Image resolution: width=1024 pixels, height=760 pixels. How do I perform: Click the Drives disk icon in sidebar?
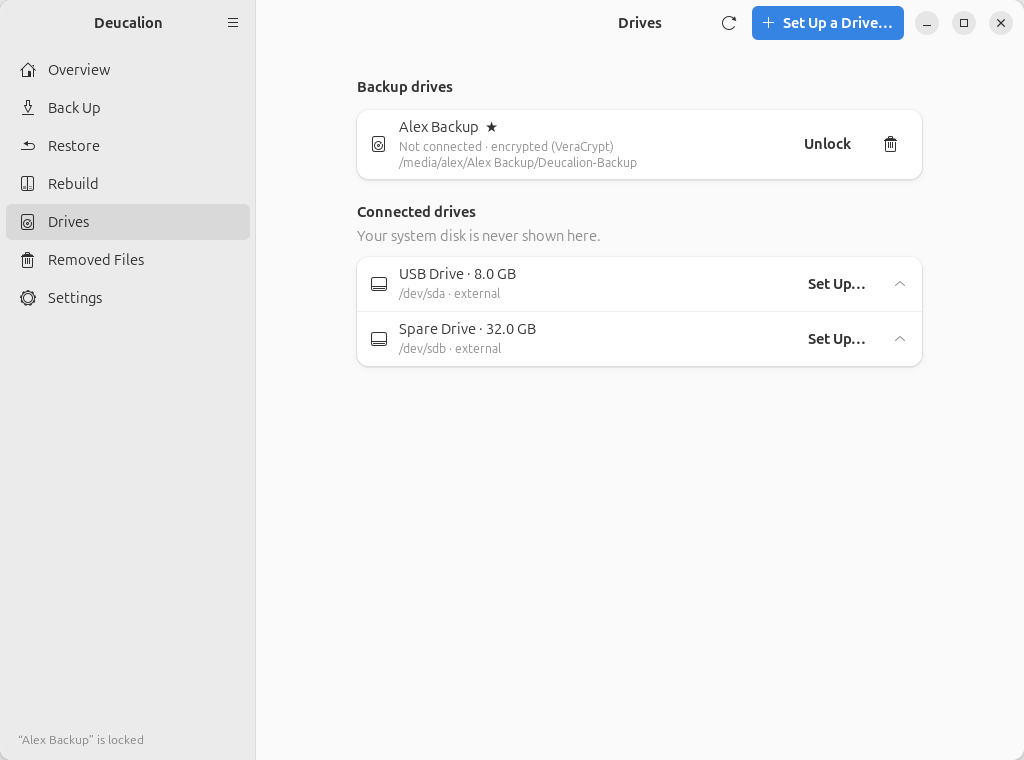(27, 222)
